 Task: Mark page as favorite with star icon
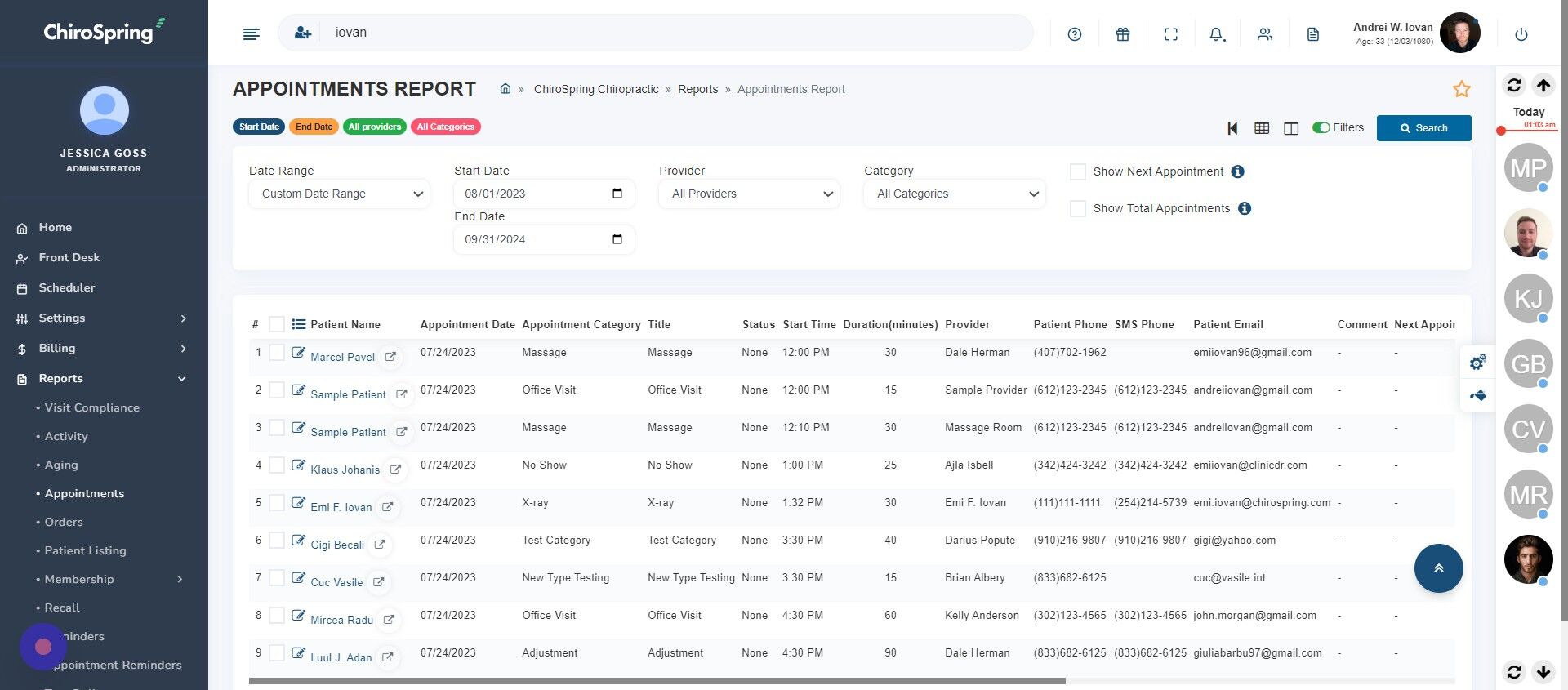click(1462, 89)
